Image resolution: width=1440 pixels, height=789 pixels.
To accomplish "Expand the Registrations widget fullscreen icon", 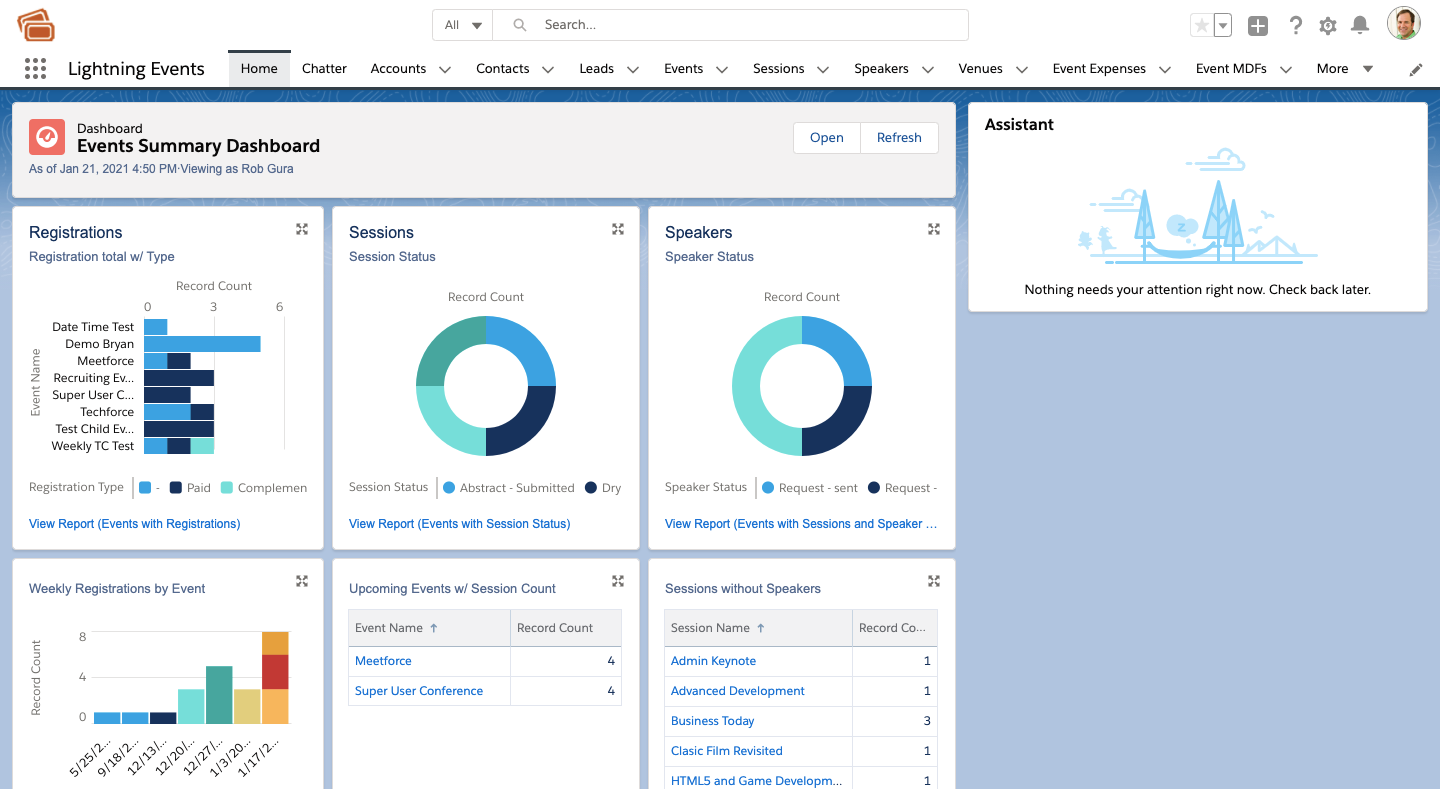I will [x=302, y=229].
